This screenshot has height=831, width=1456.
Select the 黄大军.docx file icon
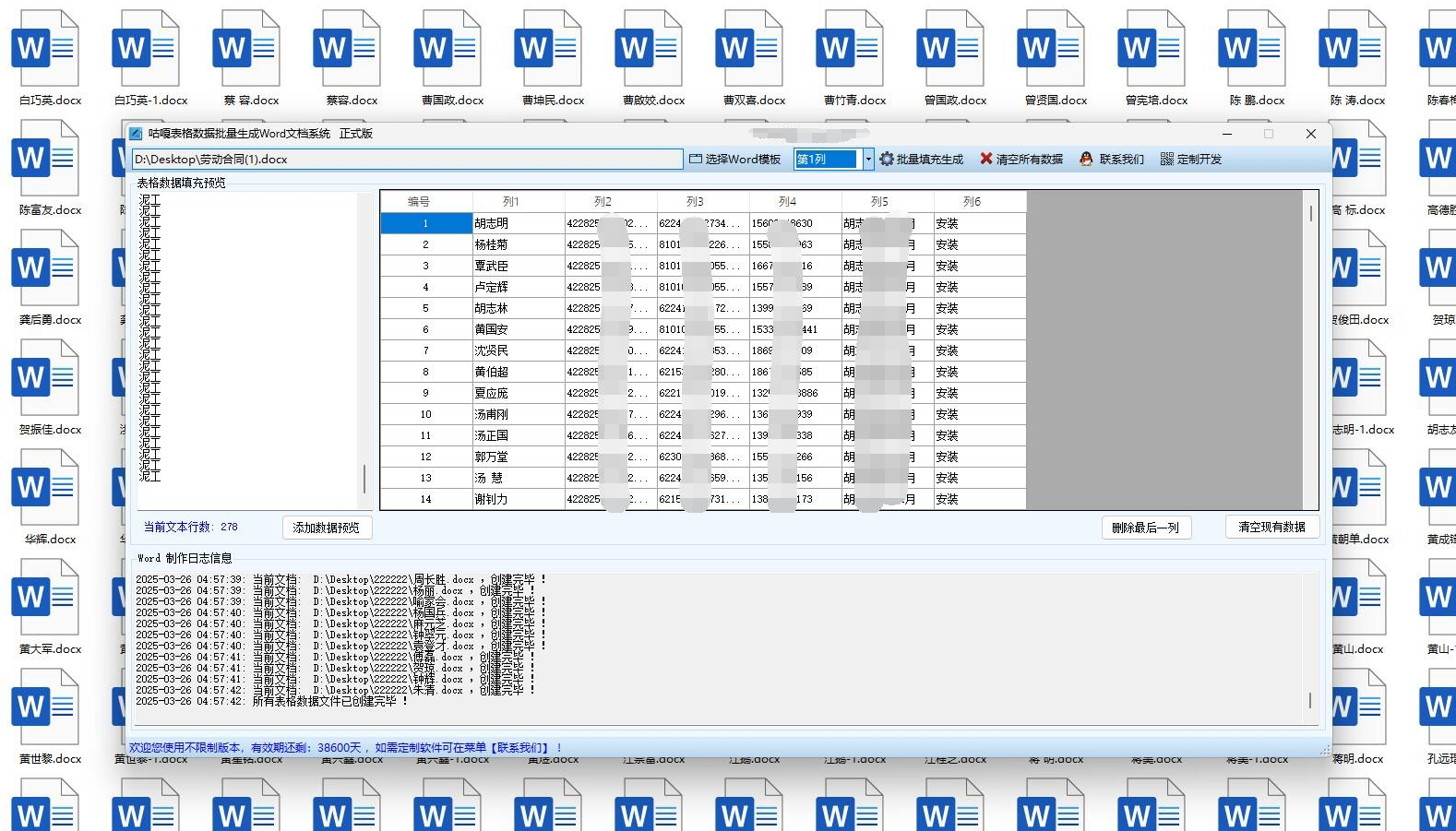tap(45, 597)
